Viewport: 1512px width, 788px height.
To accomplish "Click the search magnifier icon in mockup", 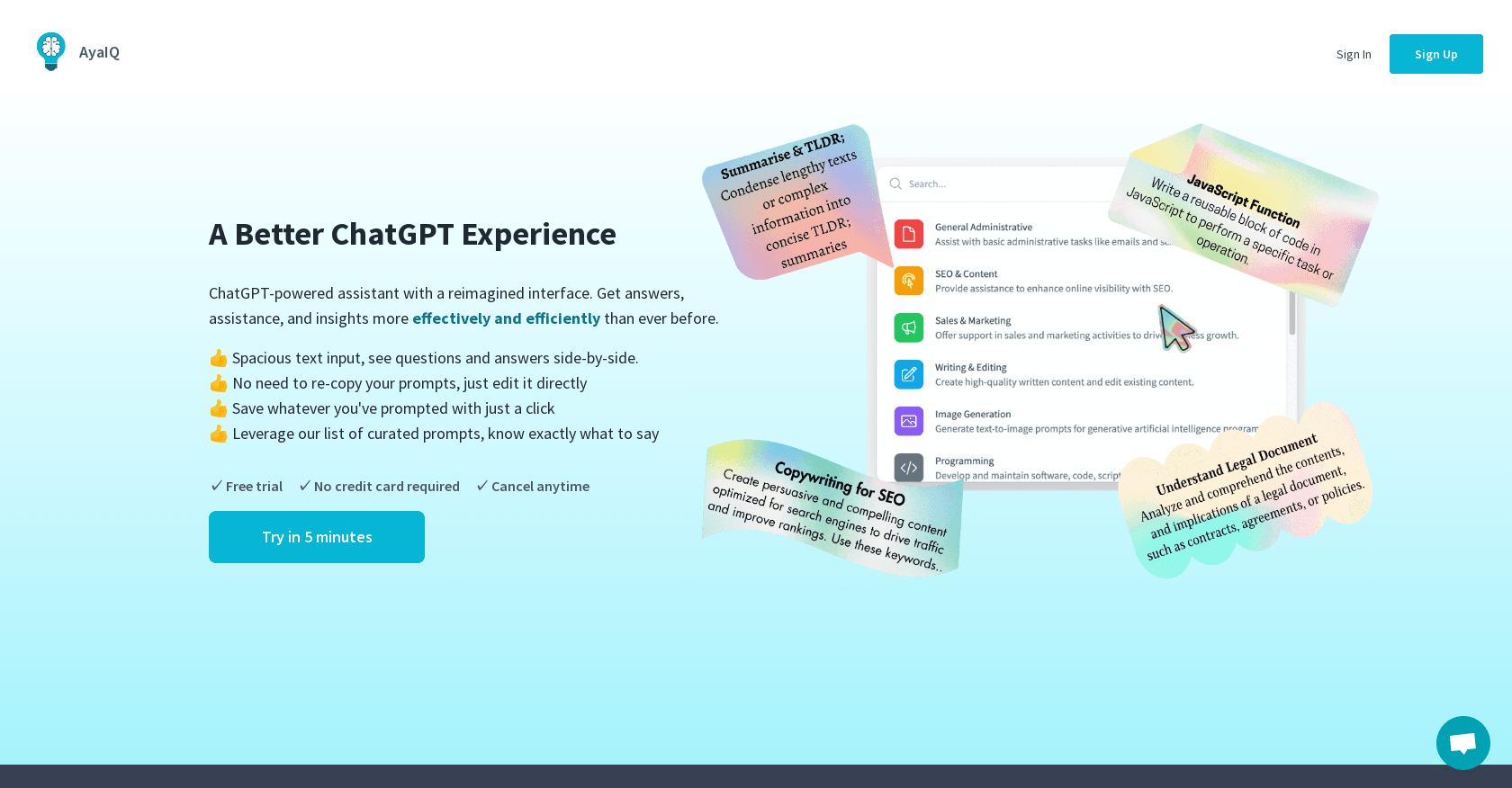I will [x=895, y=184].
